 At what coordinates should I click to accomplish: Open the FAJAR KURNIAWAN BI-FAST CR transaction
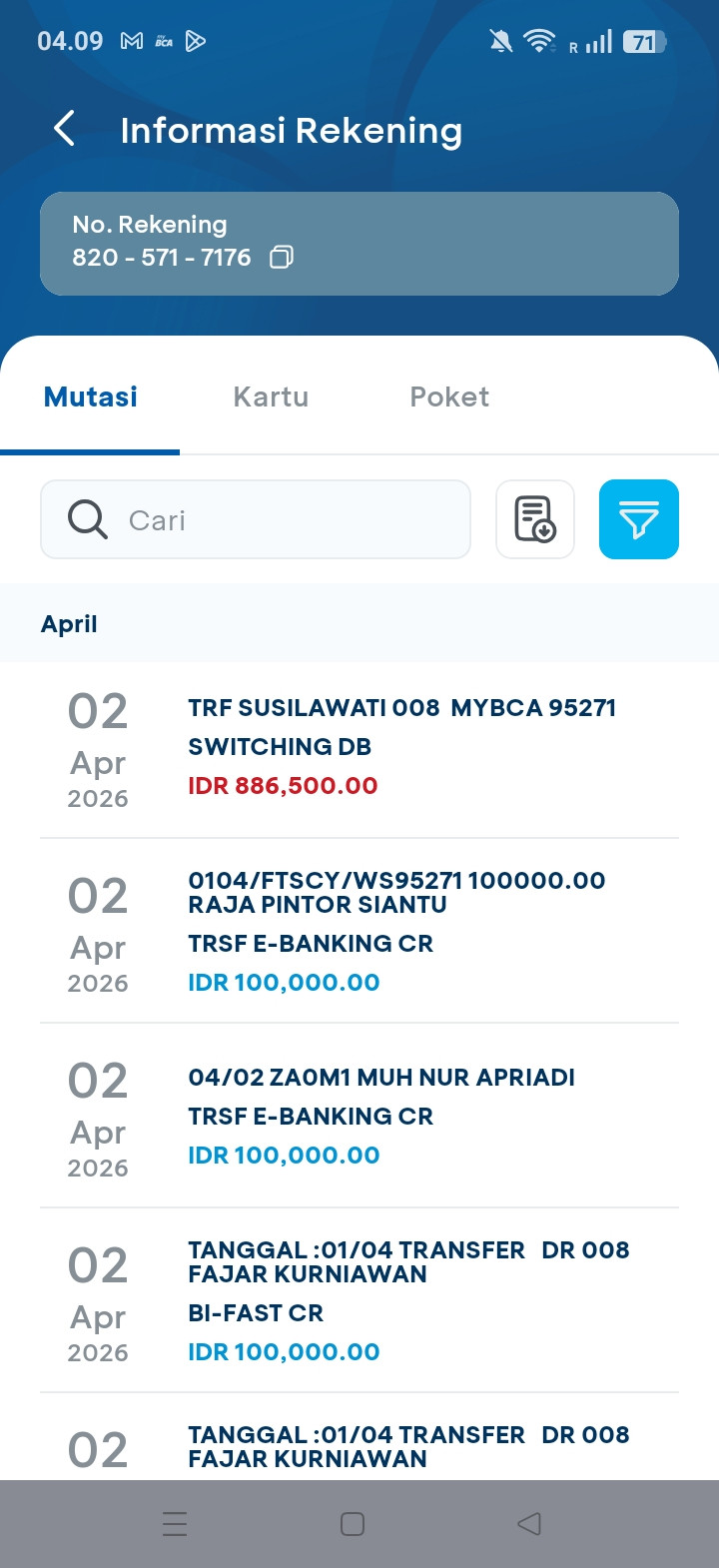[x=359, y=1300]
